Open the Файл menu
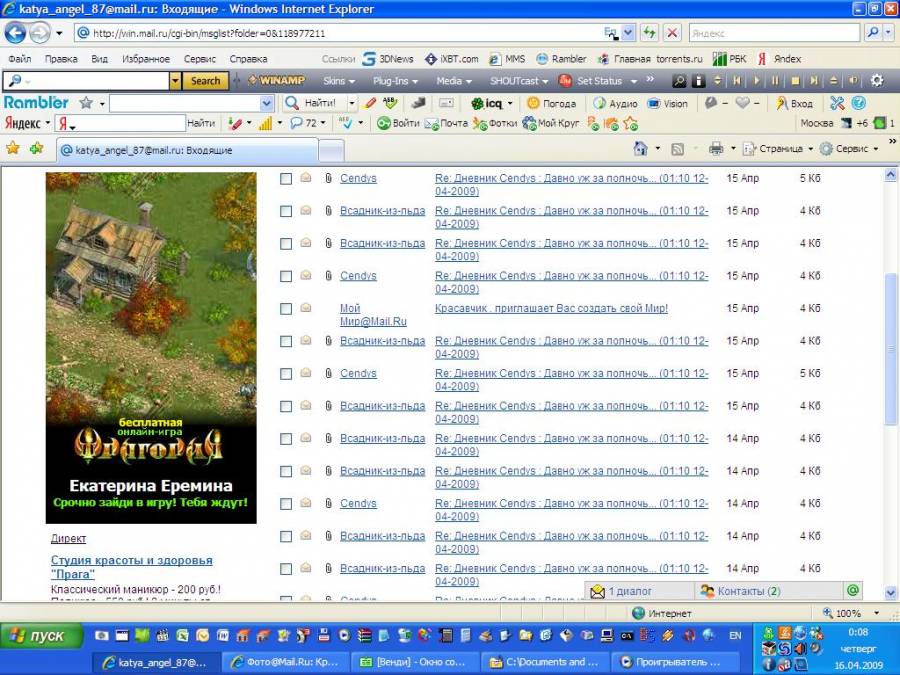The width and height of the screenshot is (900, 675). (20, 59)
